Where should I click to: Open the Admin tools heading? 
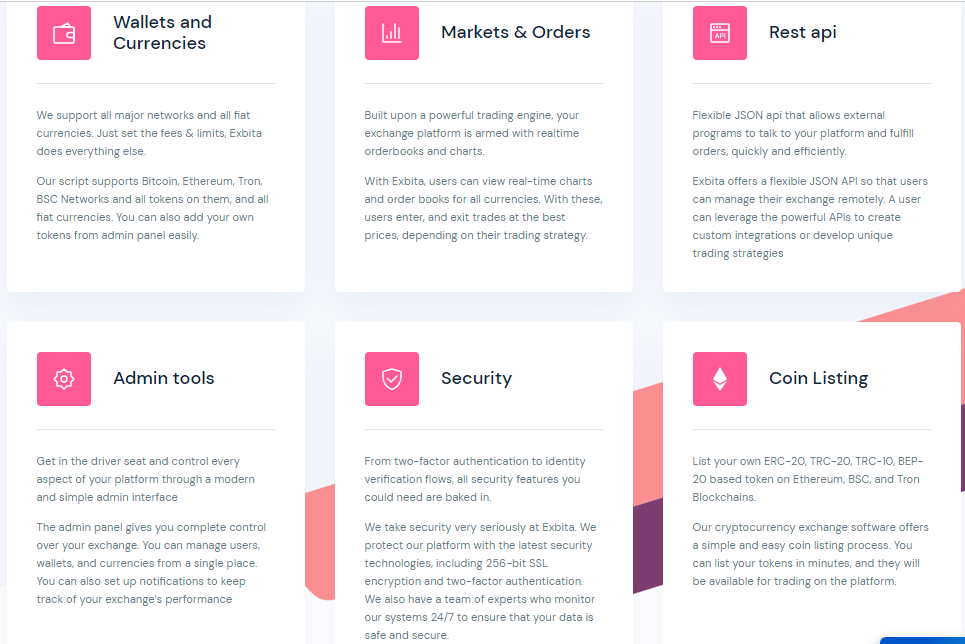pyautogui.click(x=164, y=378)
